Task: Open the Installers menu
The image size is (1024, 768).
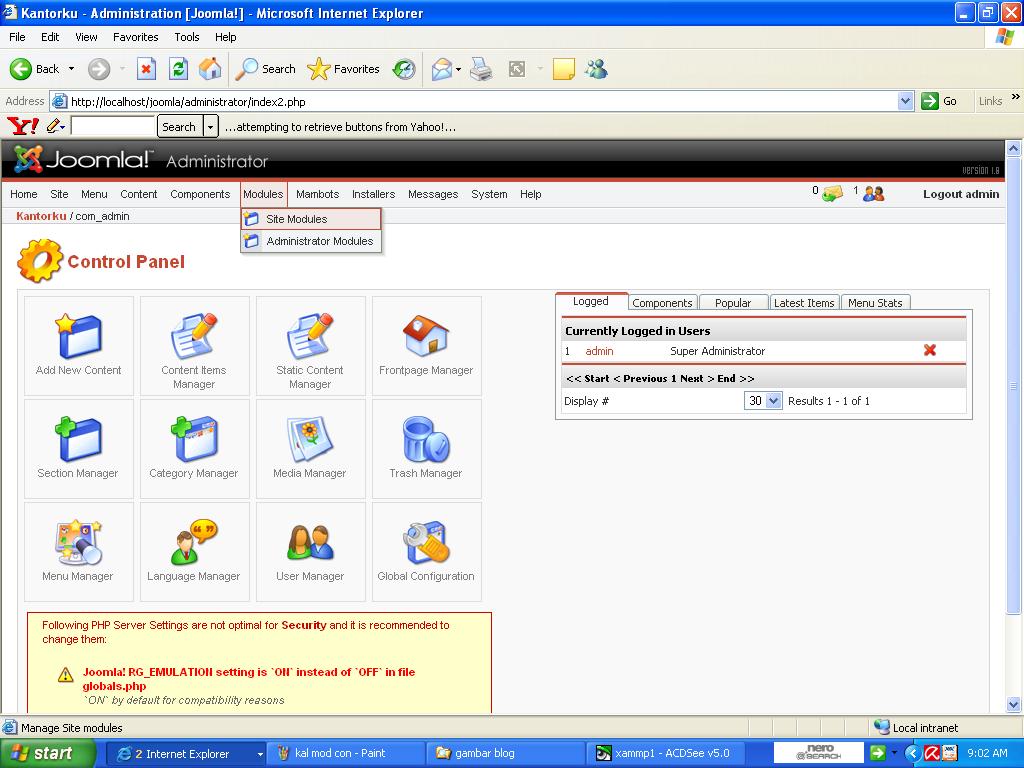Action: coord(374,194)
